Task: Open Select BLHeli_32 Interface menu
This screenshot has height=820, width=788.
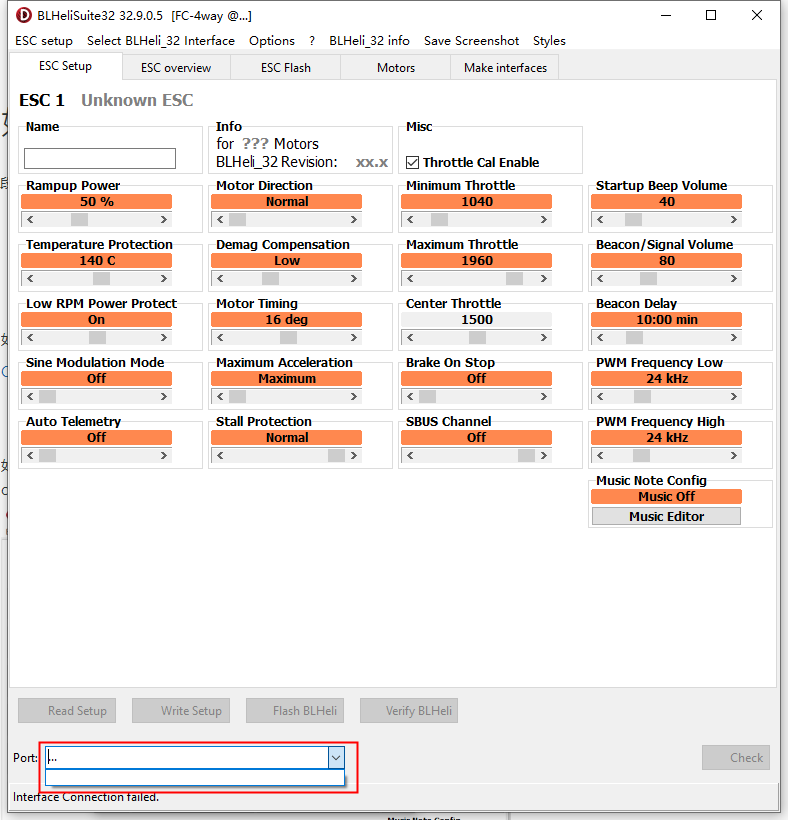Action: [161, 41]
